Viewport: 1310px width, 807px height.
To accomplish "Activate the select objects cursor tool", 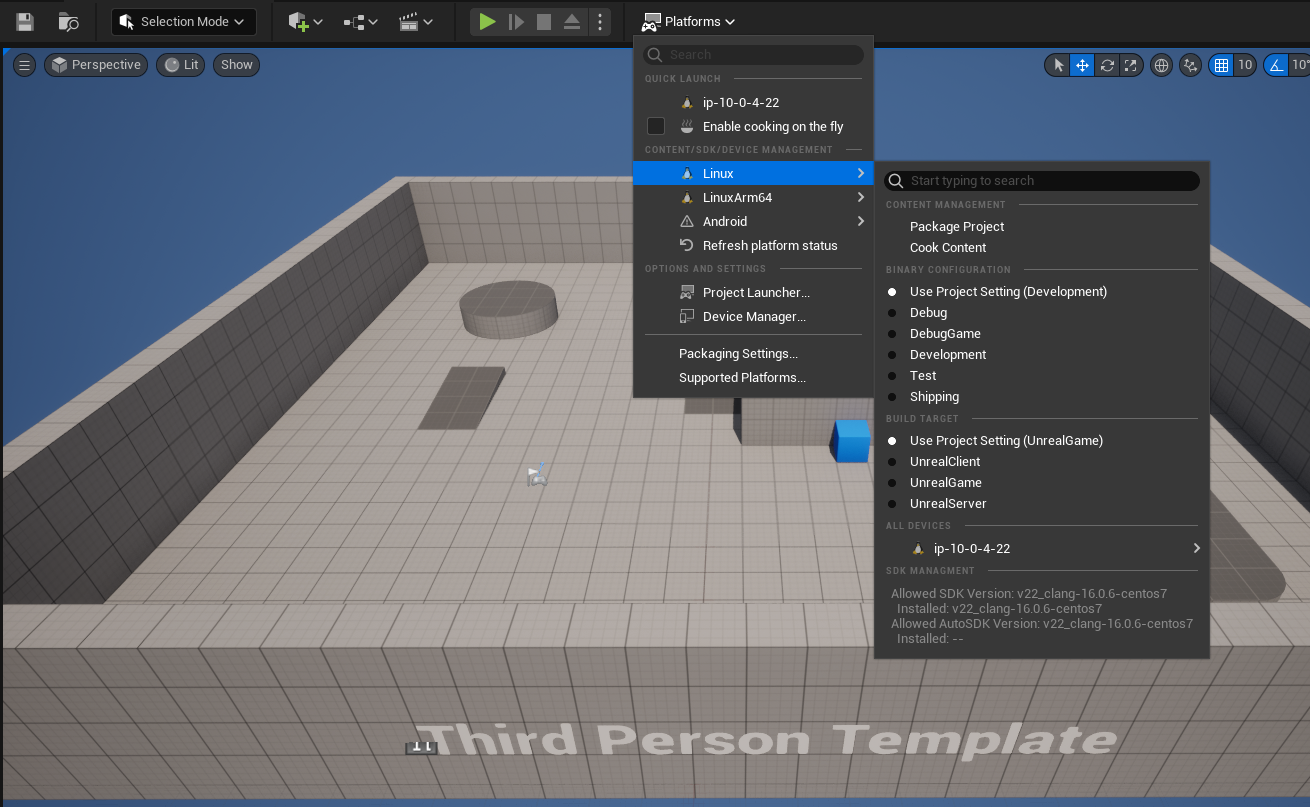I will [x=1058, y=66].
